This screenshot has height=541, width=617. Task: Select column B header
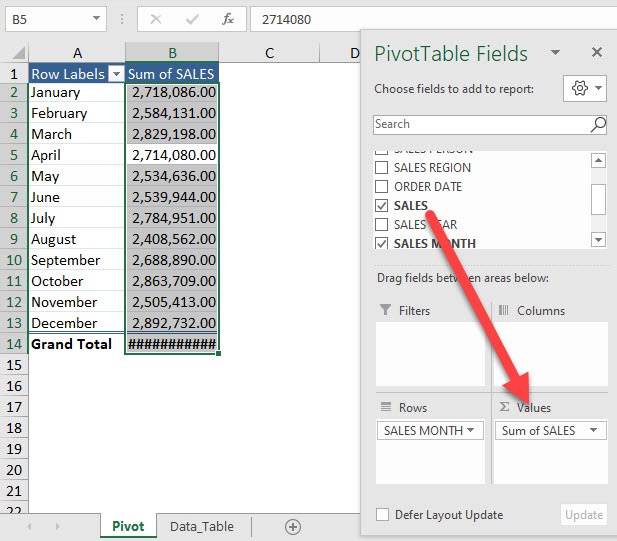coord(172,52)
